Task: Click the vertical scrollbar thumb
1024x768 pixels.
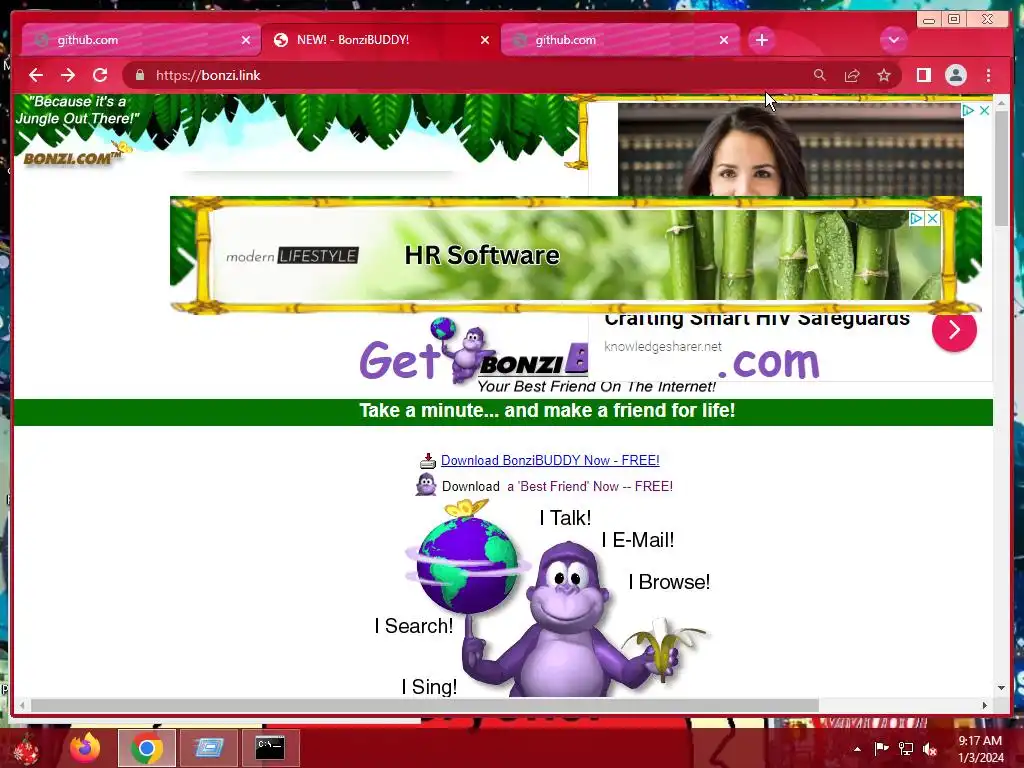Action: tap(1001, 169)
